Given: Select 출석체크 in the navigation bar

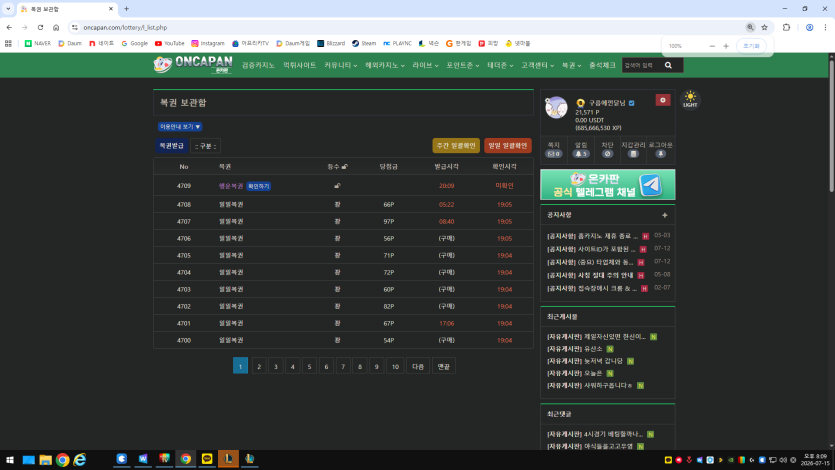Looking at the screenshot, I should 602,65.
